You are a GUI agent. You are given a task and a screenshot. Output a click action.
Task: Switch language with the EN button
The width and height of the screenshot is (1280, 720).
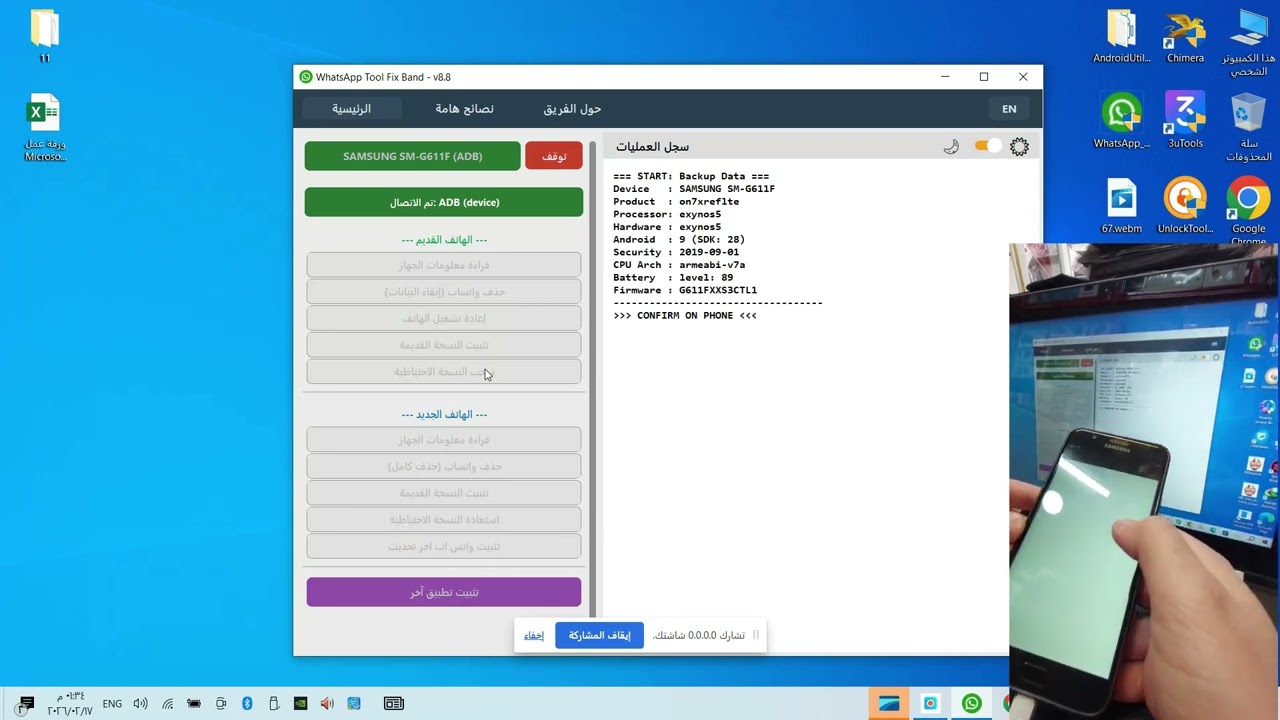[x=1009, y=109]
